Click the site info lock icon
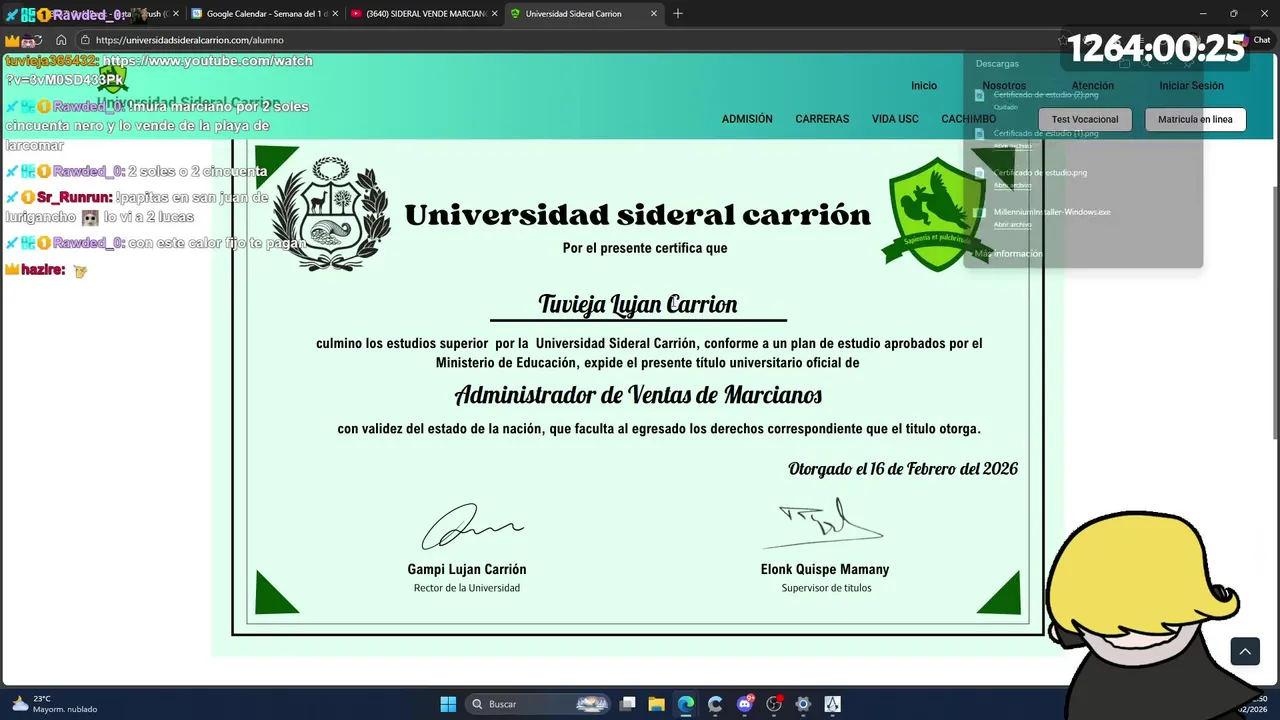 (86, 40)
